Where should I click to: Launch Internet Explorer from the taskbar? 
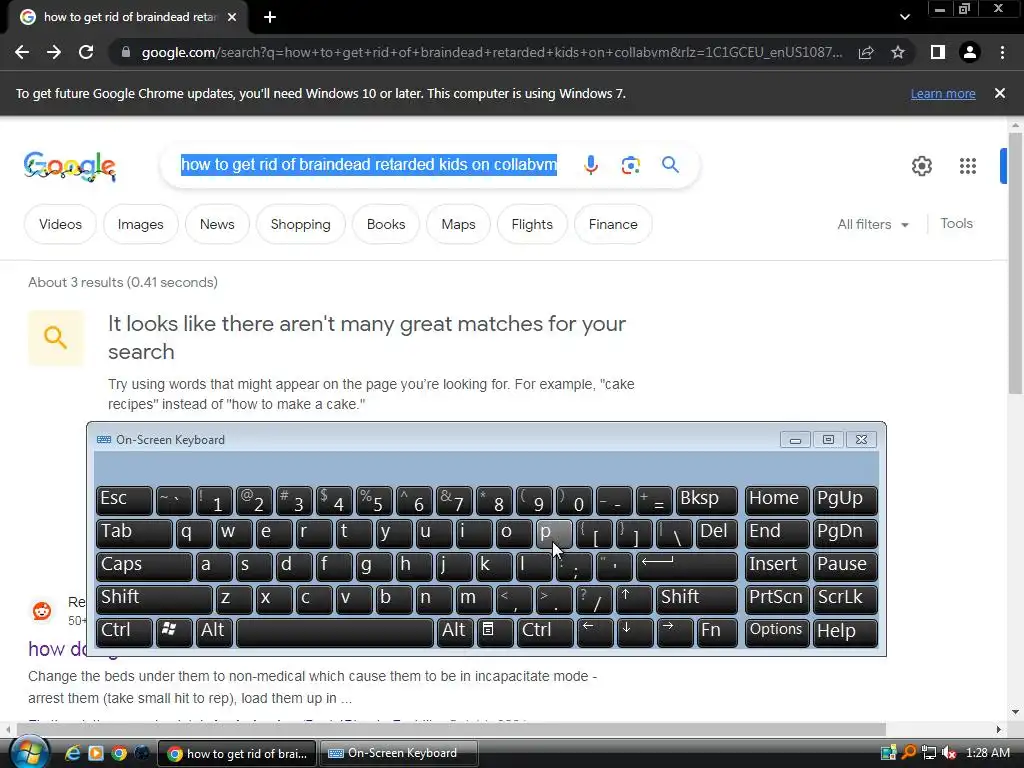(x=72, y=753)
